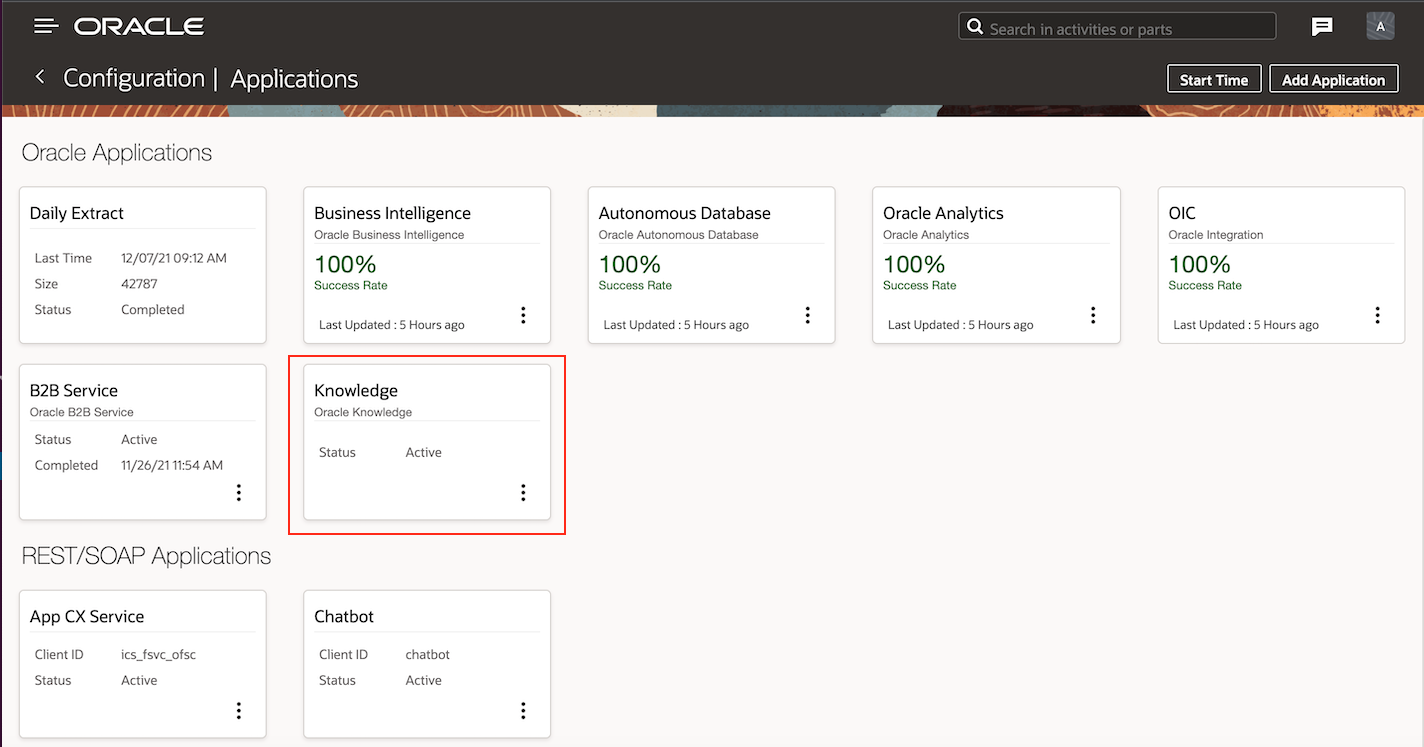Open the chat messages icon
Viewport: 1424px width, 747px height.
pos(1322,27)
